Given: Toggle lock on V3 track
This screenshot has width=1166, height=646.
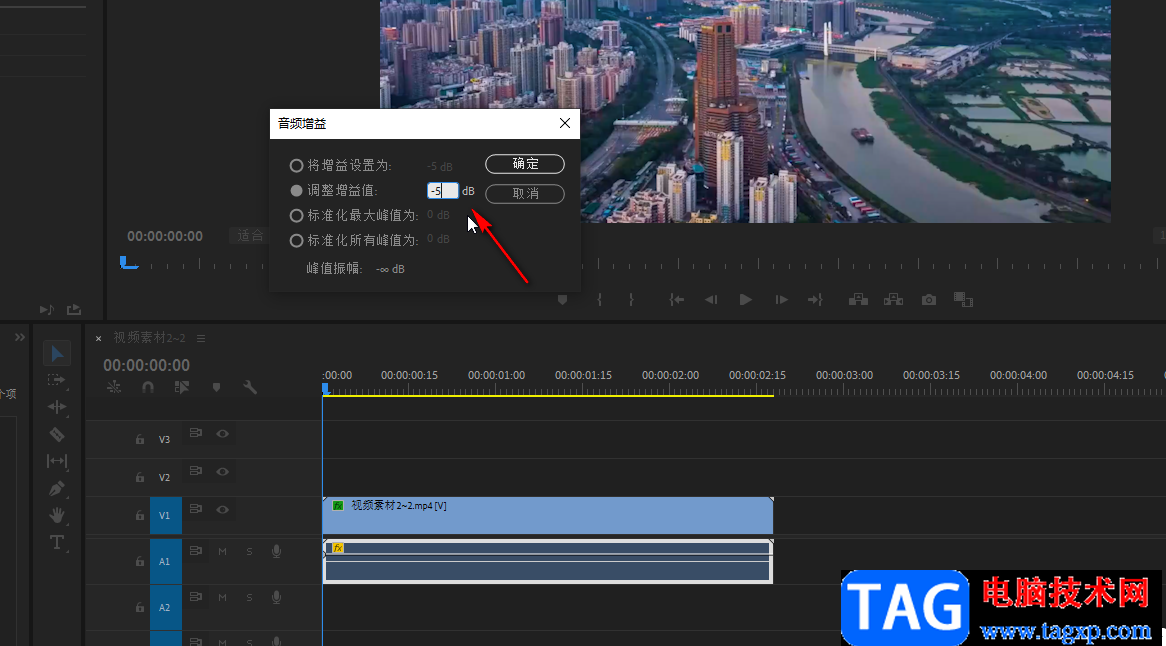Looking at the screenshot, I should pyautogui.click(x=140, y=439).
